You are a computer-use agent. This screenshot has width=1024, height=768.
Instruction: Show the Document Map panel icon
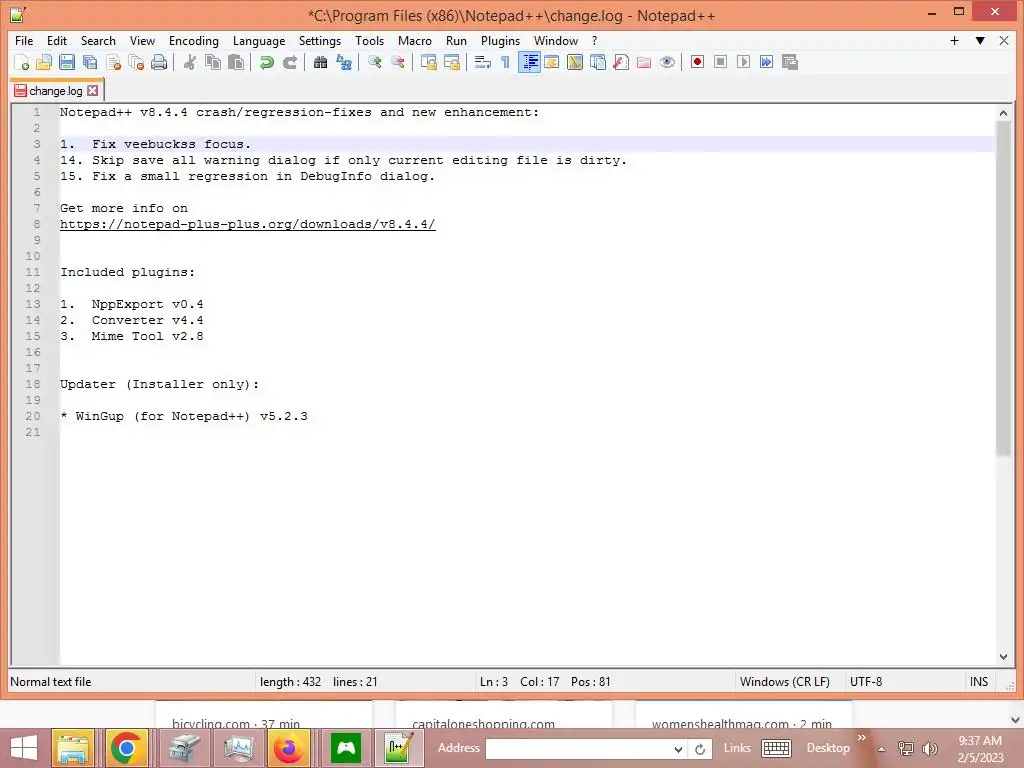[575, 62]
